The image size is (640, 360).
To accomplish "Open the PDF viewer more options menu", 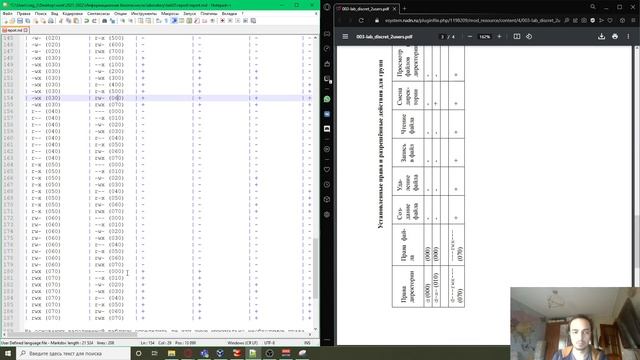I will tap(628, 36).
